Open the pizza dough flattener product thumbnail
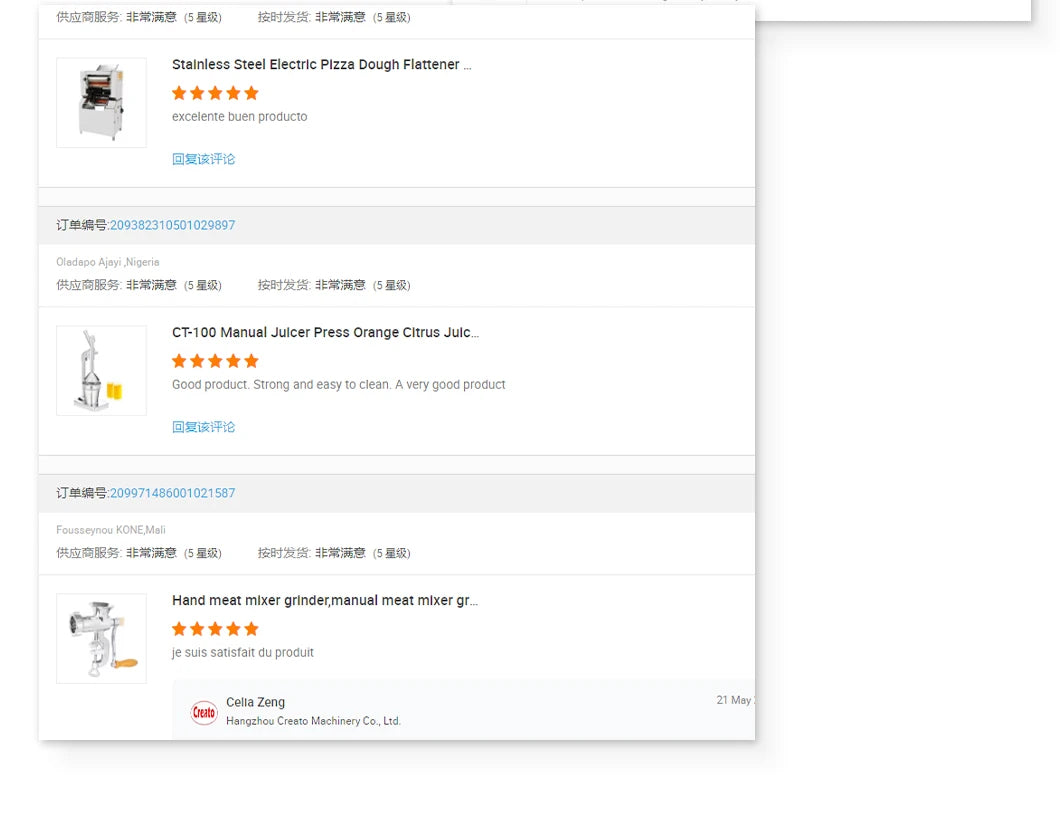This screenshot has width=1060, height=840. [x=101, y=103]
